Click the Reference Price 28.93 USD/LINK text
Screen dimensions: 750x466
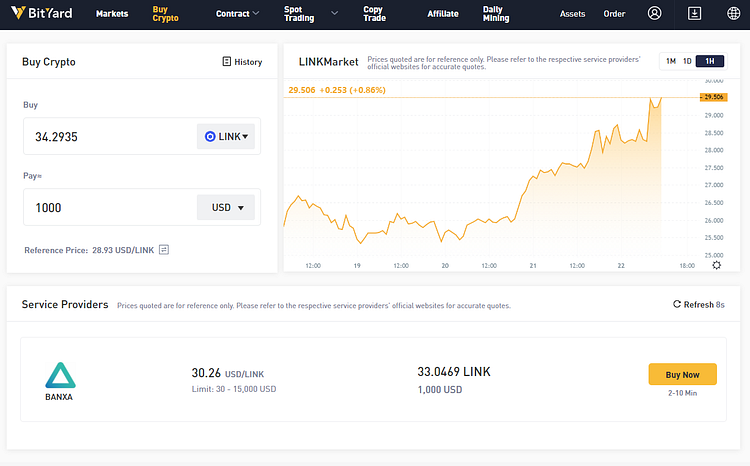pyautogui.click(x=89, y=250)
